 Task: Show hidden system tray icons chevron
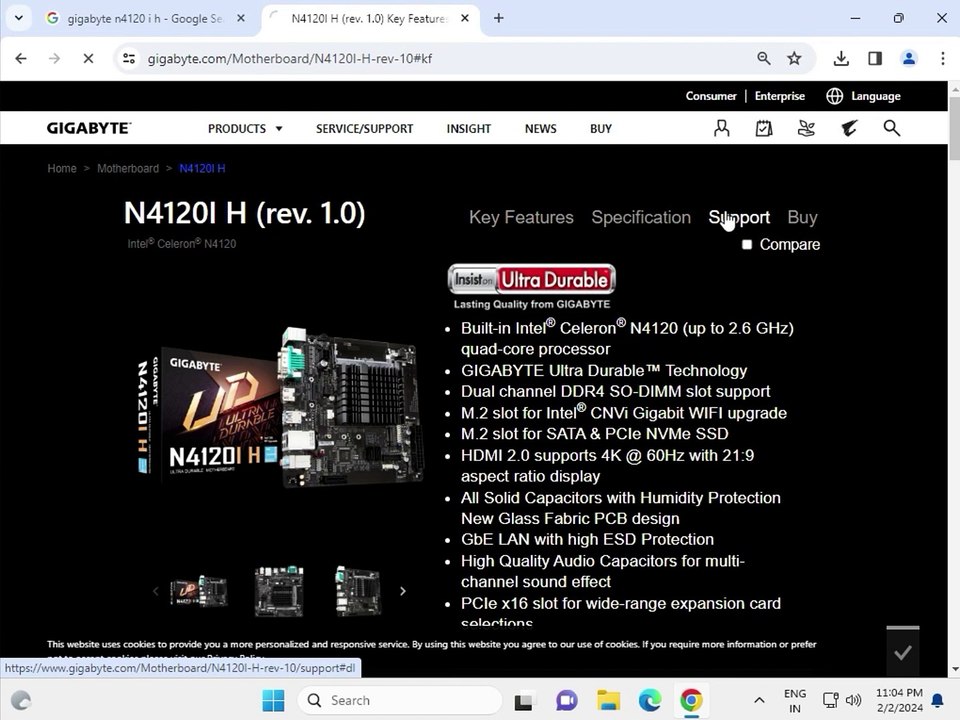[759, 700]
